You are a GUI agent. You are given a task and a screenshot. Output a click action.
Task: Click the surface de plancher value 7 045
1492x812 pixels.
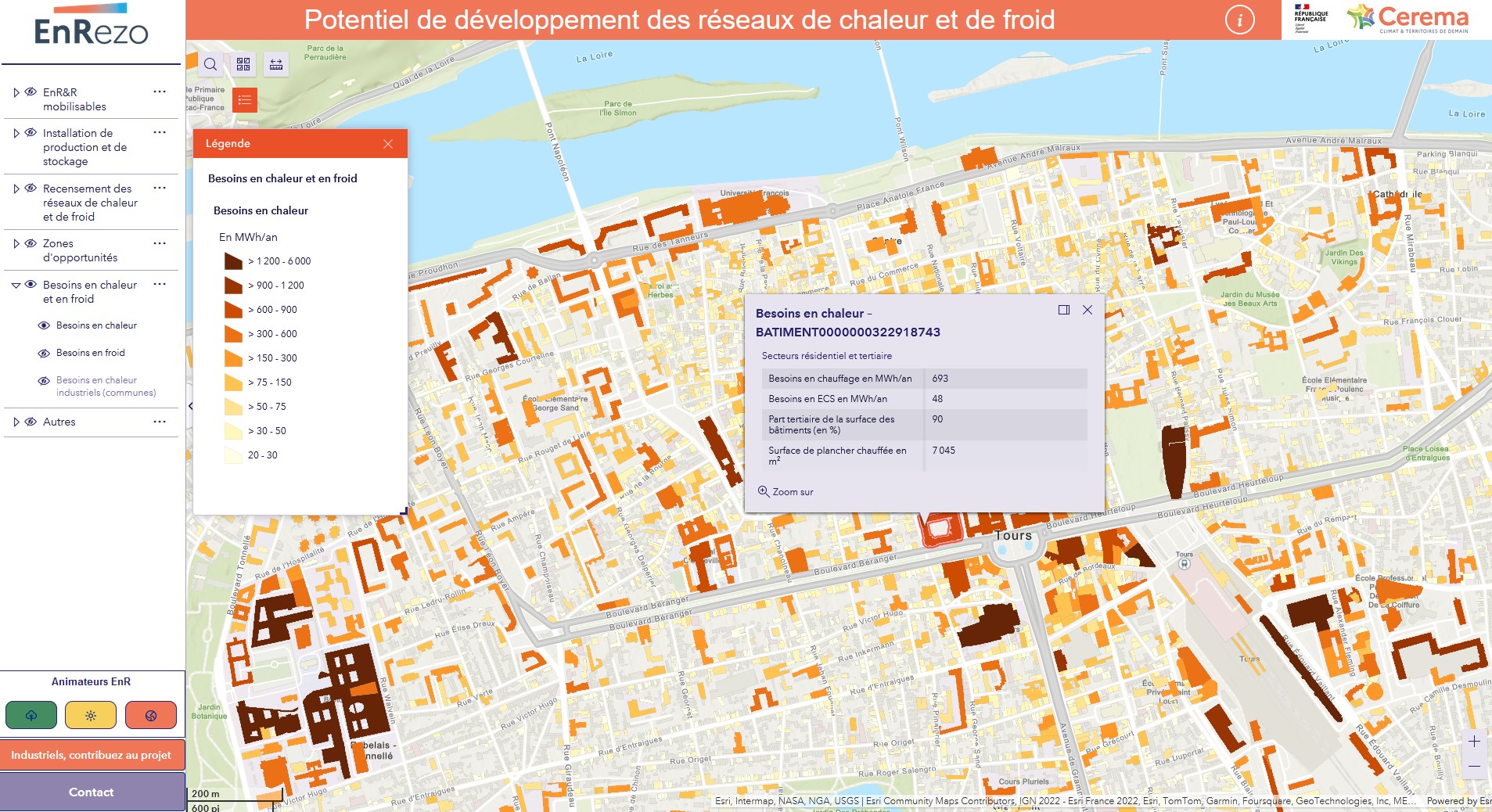click(x=944, y=451)
